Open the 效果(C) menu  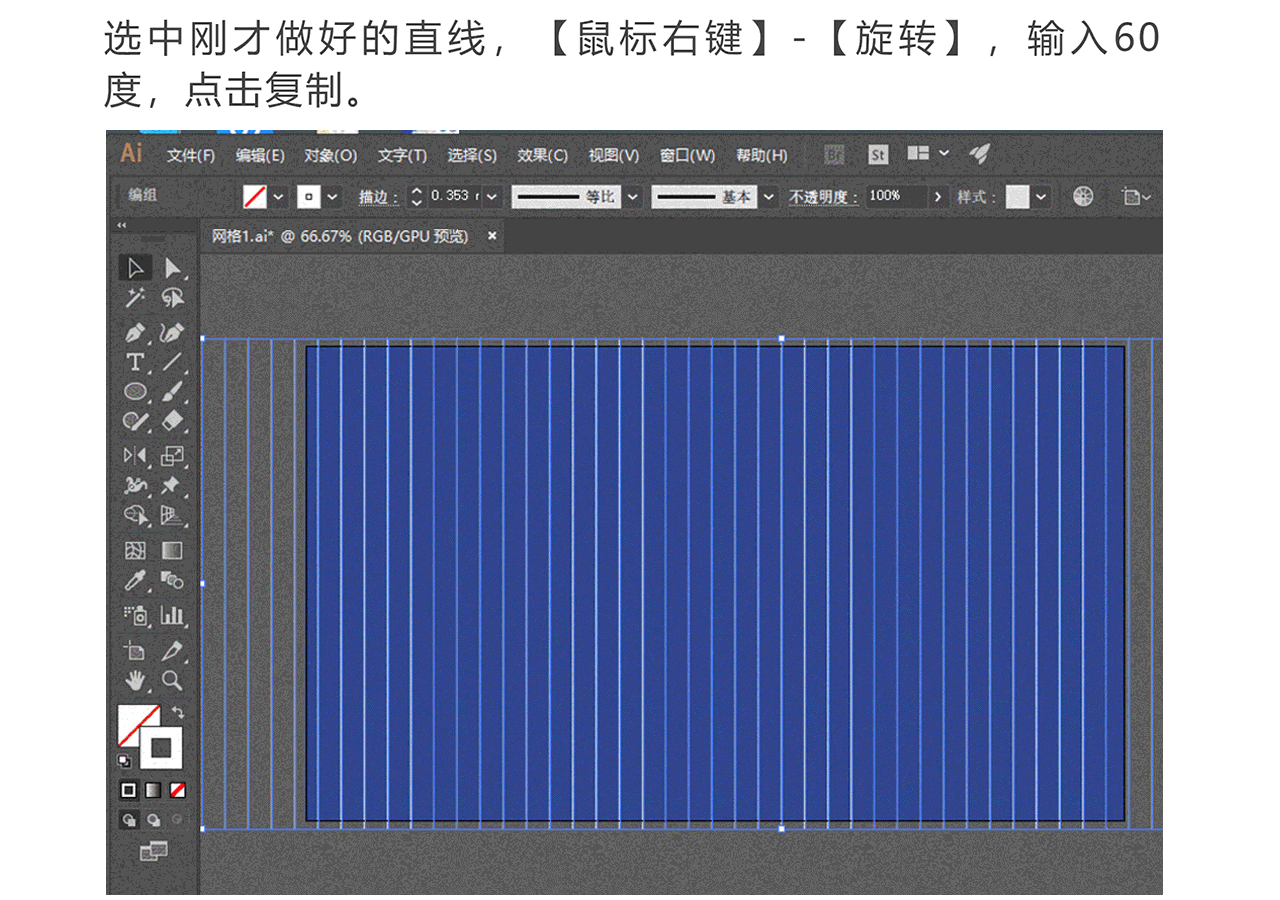[543, 156]
